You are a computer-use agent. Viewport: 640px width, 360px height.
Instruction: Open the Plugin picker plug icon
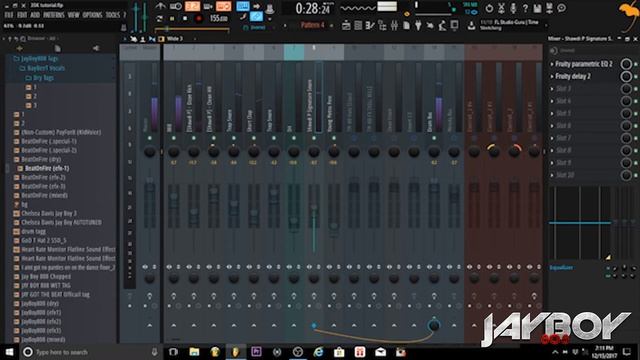click(x=418, y=26)
